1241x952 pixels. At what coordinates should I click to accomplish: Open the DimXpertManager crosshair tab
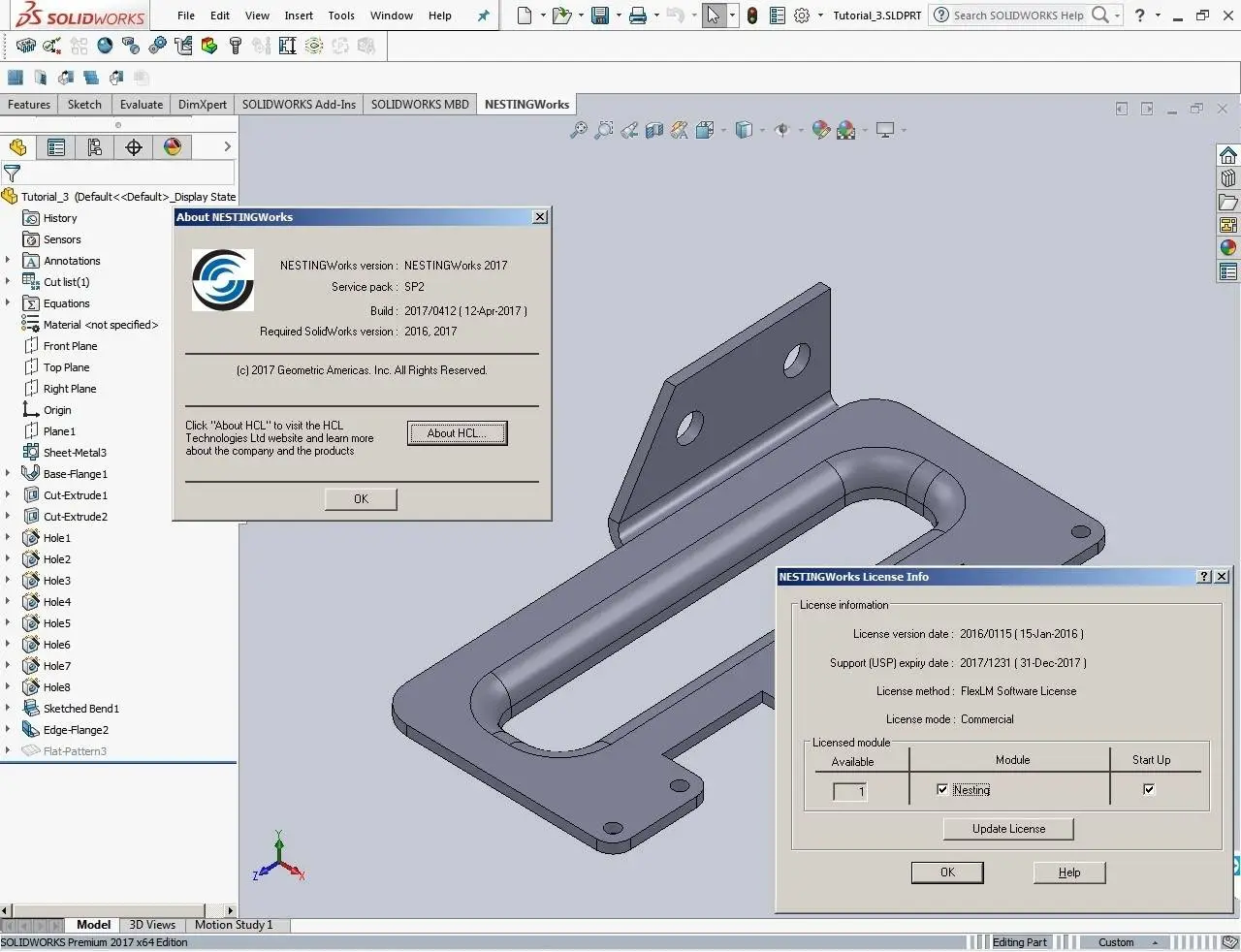(134, 147)
